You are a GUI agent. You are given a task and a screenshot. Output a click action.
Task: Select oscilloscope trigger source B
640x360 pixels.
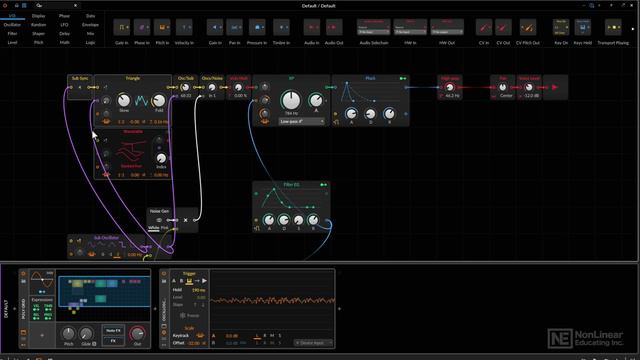(181, 281)
